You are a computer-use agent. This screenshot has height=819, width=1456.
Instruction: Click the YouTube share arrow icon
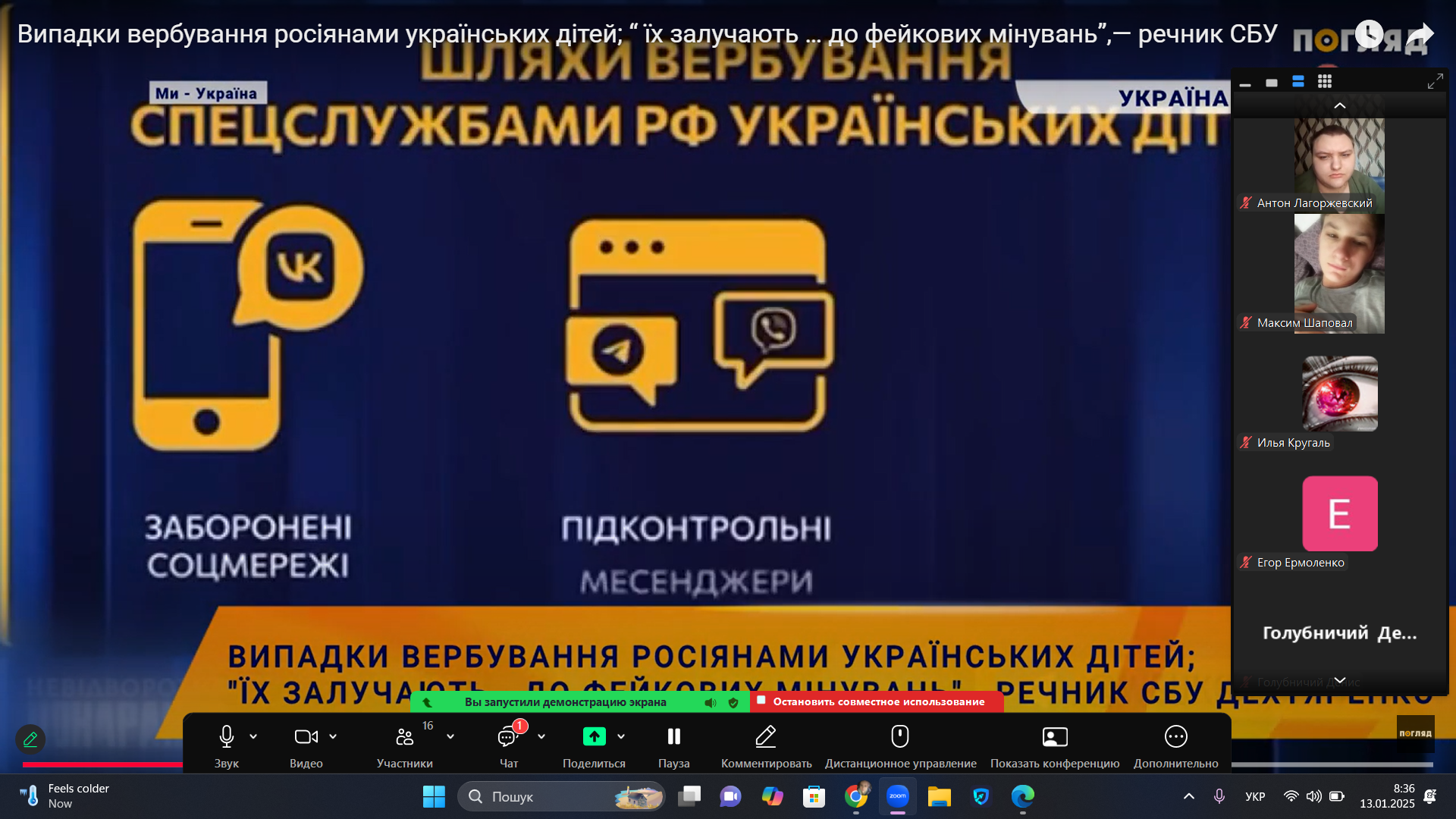(x=1420, y=36)
